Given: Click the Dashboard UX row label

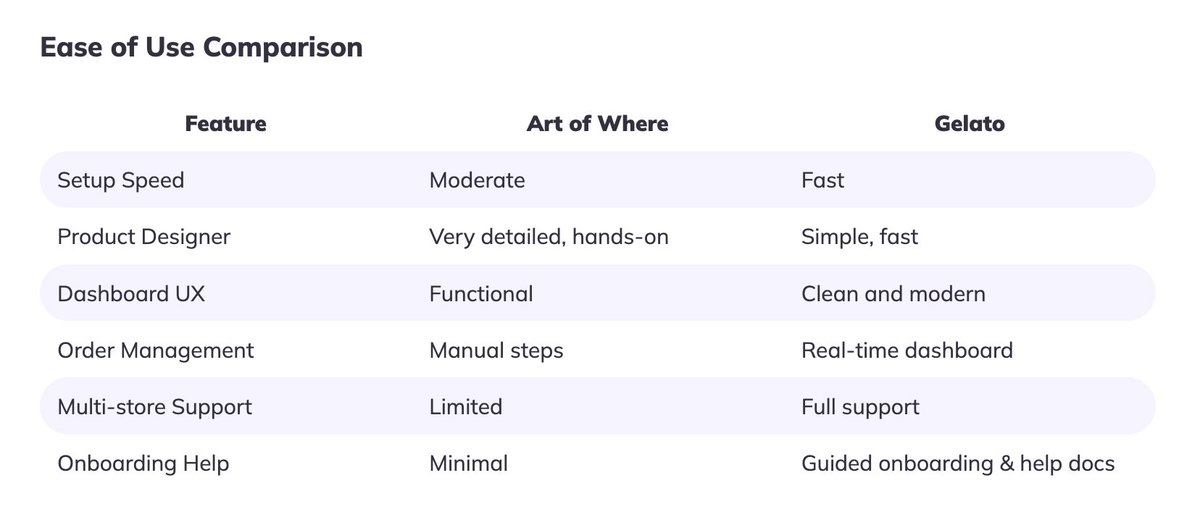Looking at the screenshot, I should click(131, 294).
